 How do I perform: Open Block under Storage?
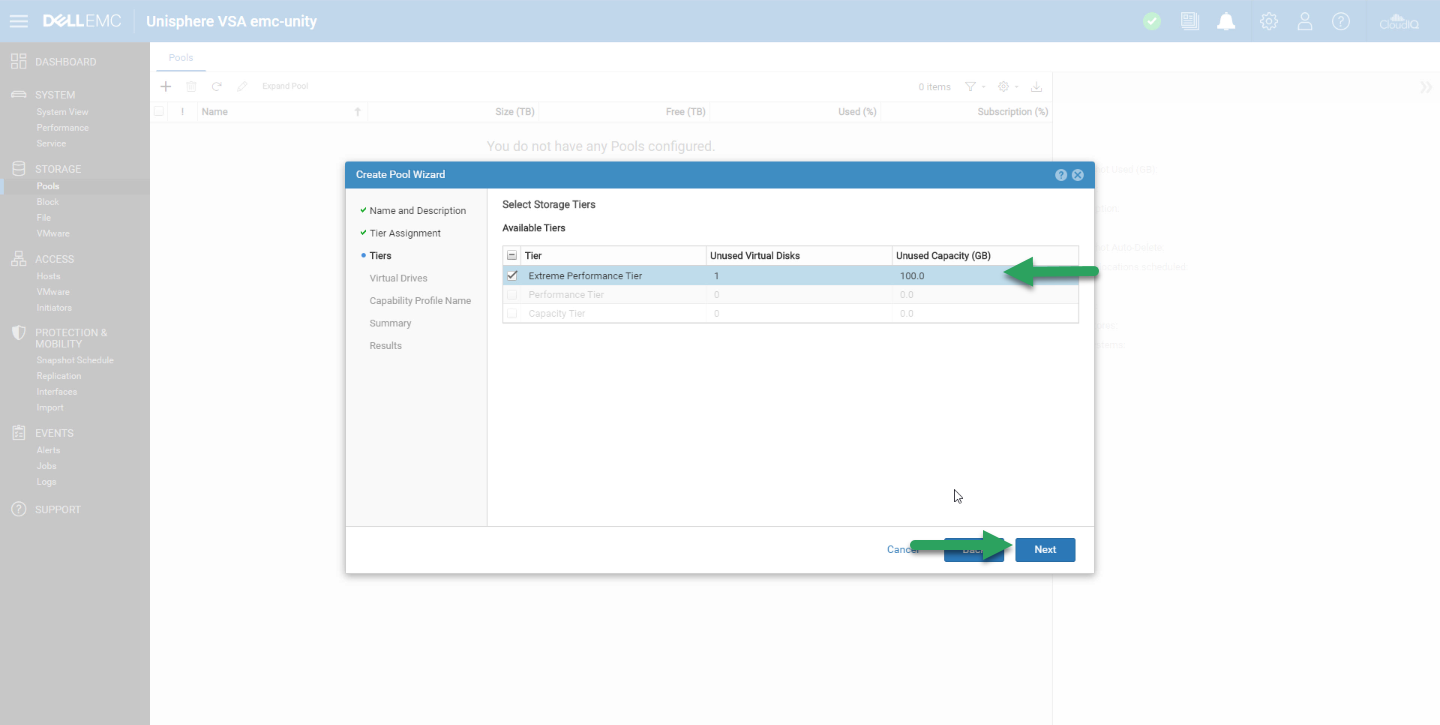point(48,202)
